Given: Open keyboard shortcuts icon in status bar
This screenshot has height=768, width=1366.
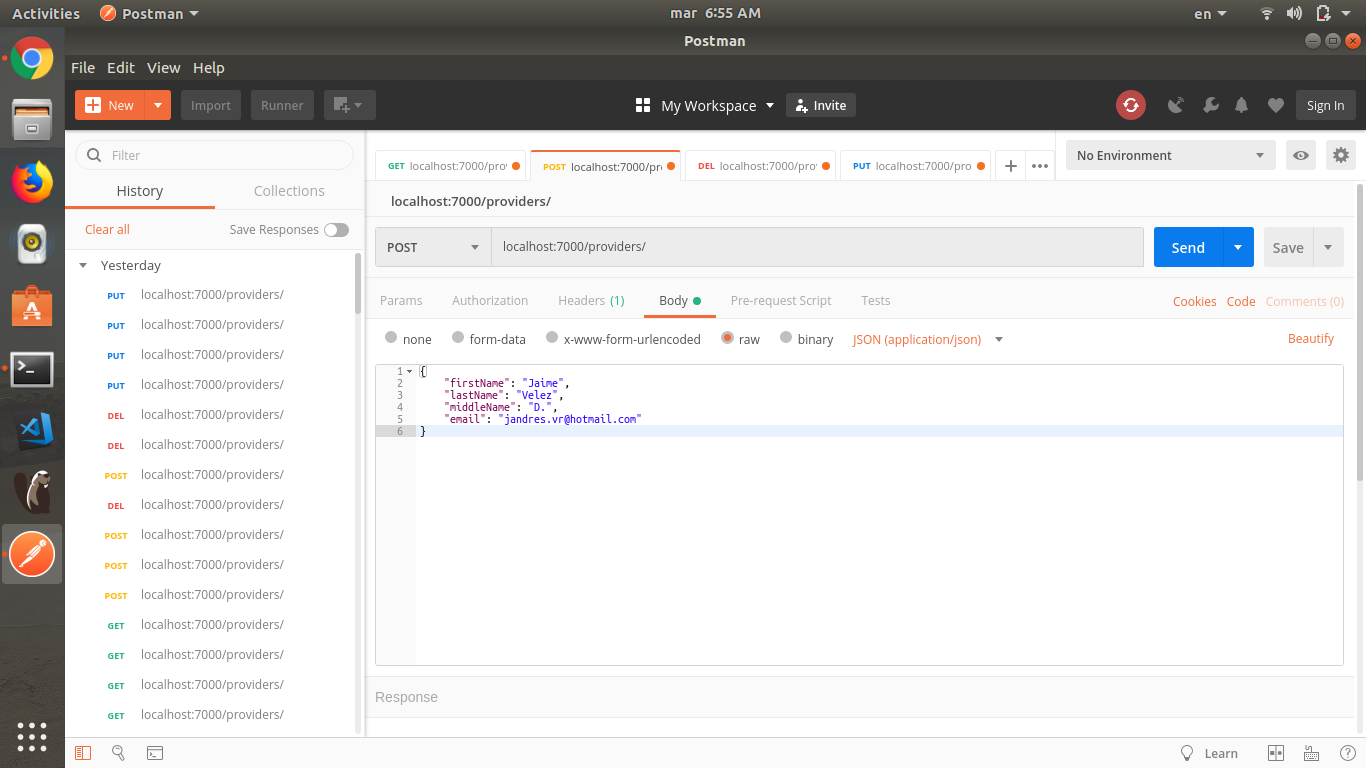Looking at the screenshot, I should pos(1311,753).
